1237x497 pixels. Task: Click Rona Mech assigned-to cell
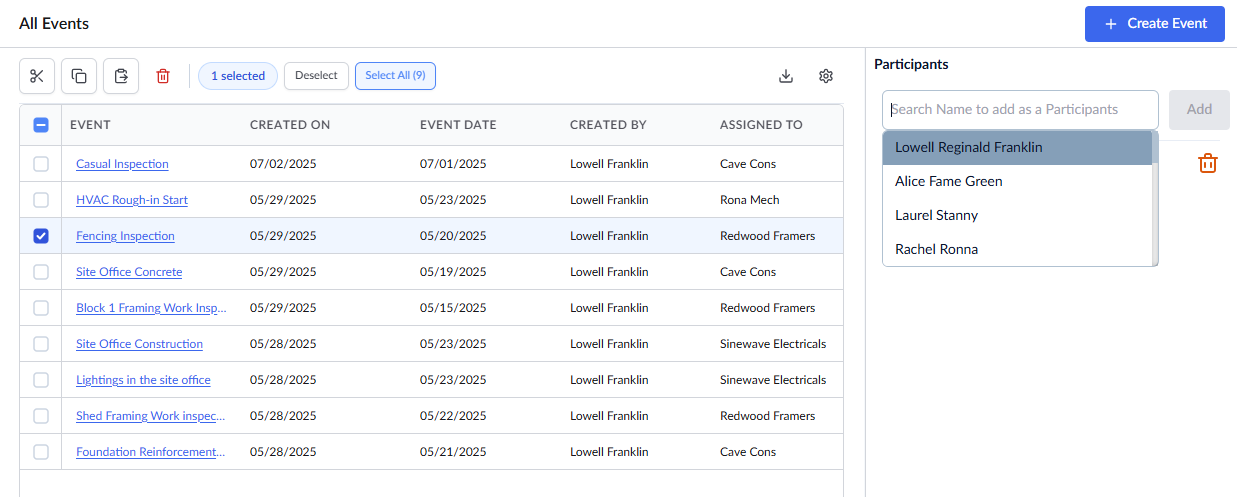[x=749, y=200]
